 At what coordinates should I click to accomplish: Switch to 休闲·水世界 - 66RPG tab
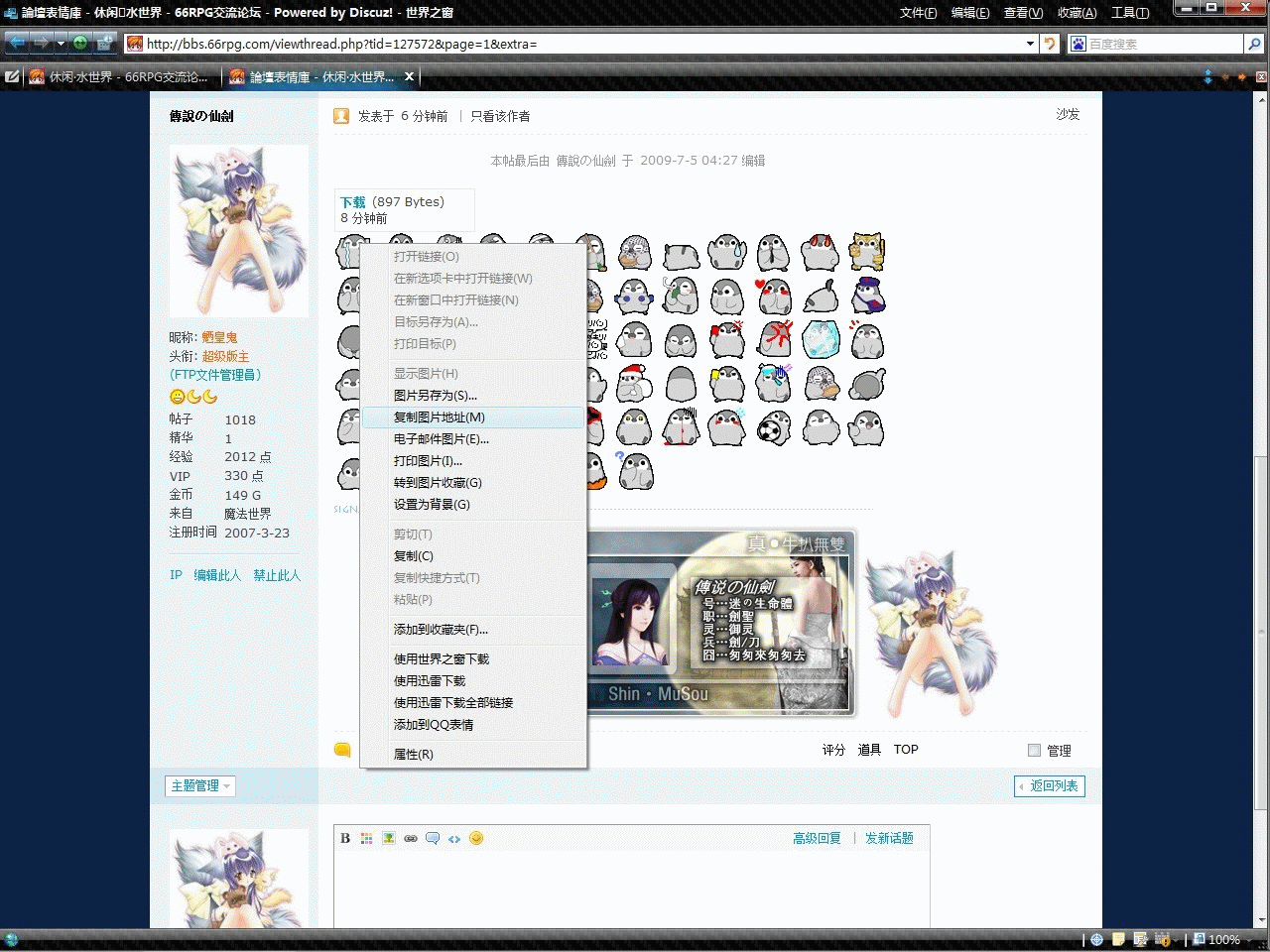coord(119,76)
